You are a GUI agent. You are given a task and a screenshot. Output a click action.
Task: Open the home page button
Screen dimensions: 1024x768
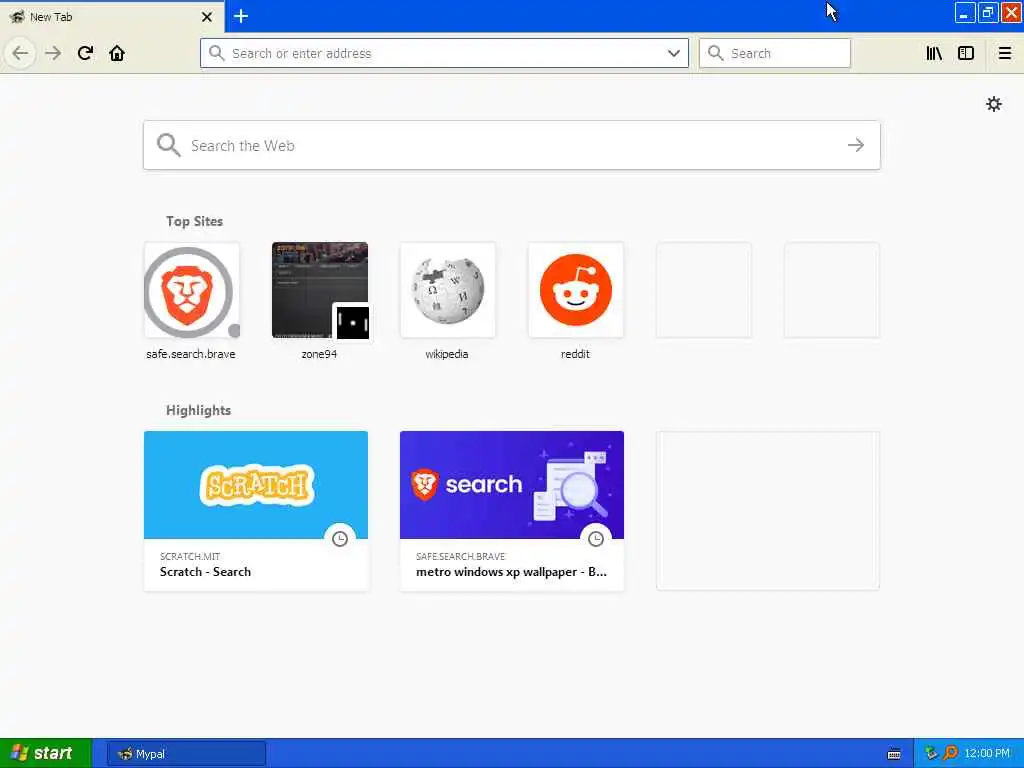(117, 53)
